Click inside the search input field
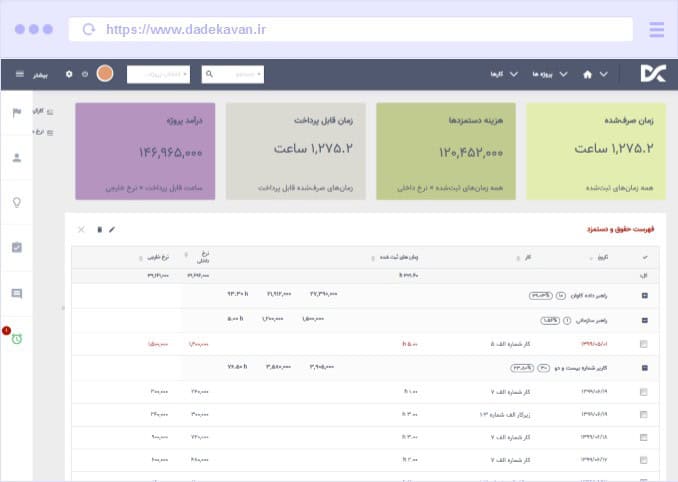Image resolution: width=678 pixels, height=482 pixels. (233, 74)
